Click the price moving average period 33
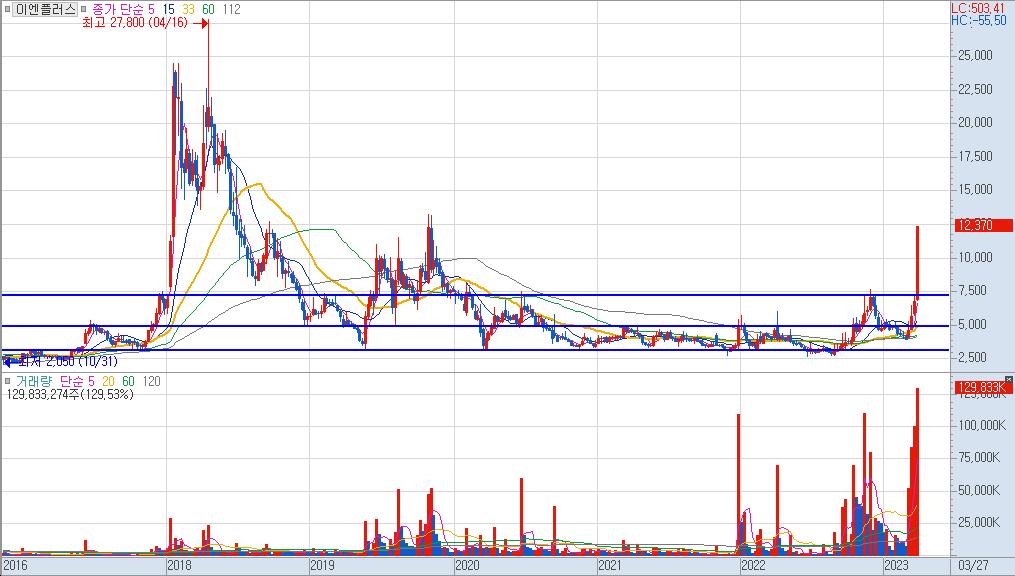1015x576 pixels. click(188, 9)
